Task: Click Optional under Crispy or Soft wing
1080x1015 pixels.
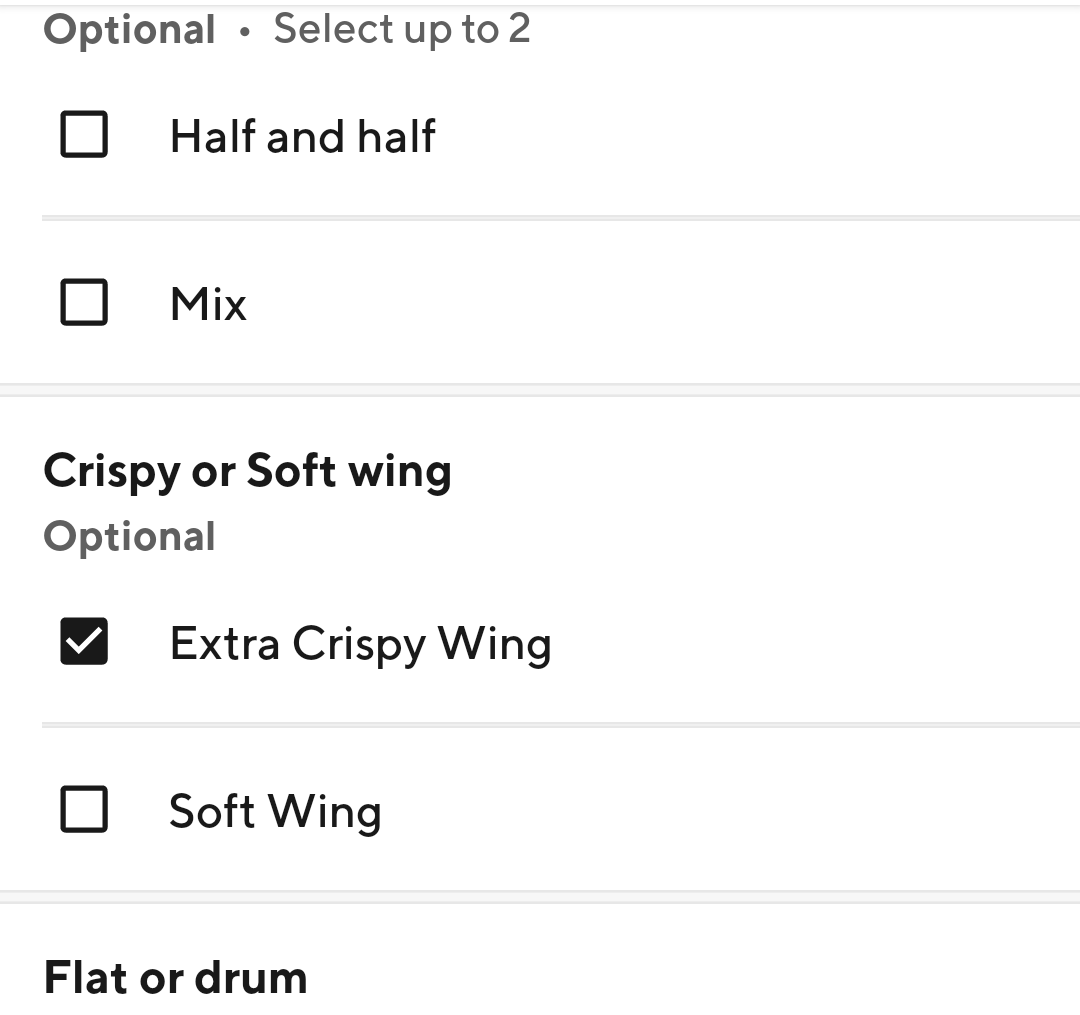Action: [x=129, y=537]
